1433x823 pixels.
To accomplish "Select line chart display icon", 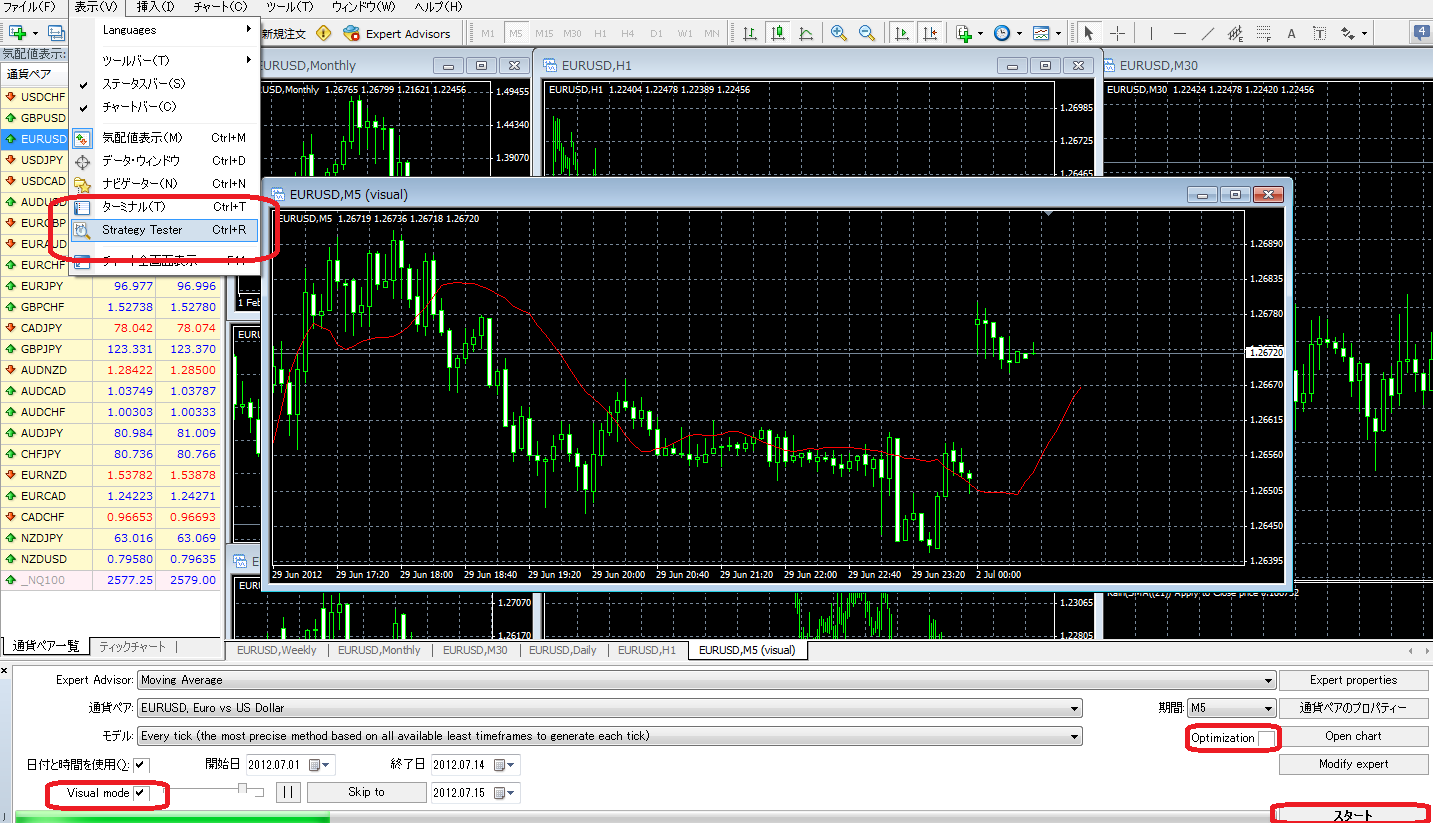I will pyautogui.click(x=806, y=33).
